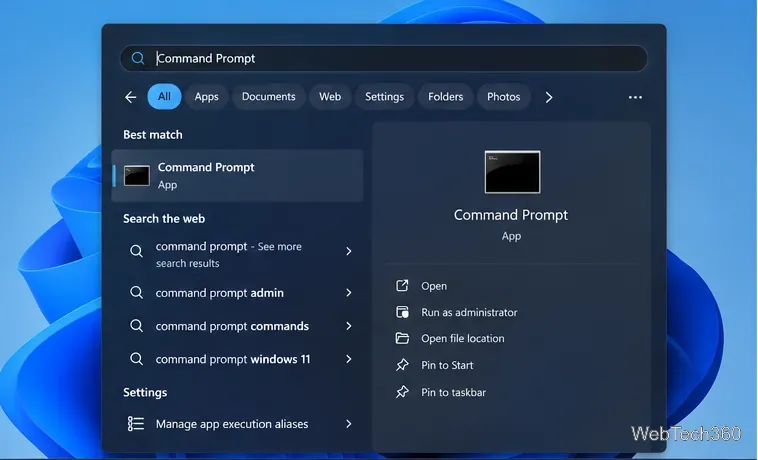Open Command Prompt best match result
This screenshot has height=460, width=758.
tap(237, 175)
